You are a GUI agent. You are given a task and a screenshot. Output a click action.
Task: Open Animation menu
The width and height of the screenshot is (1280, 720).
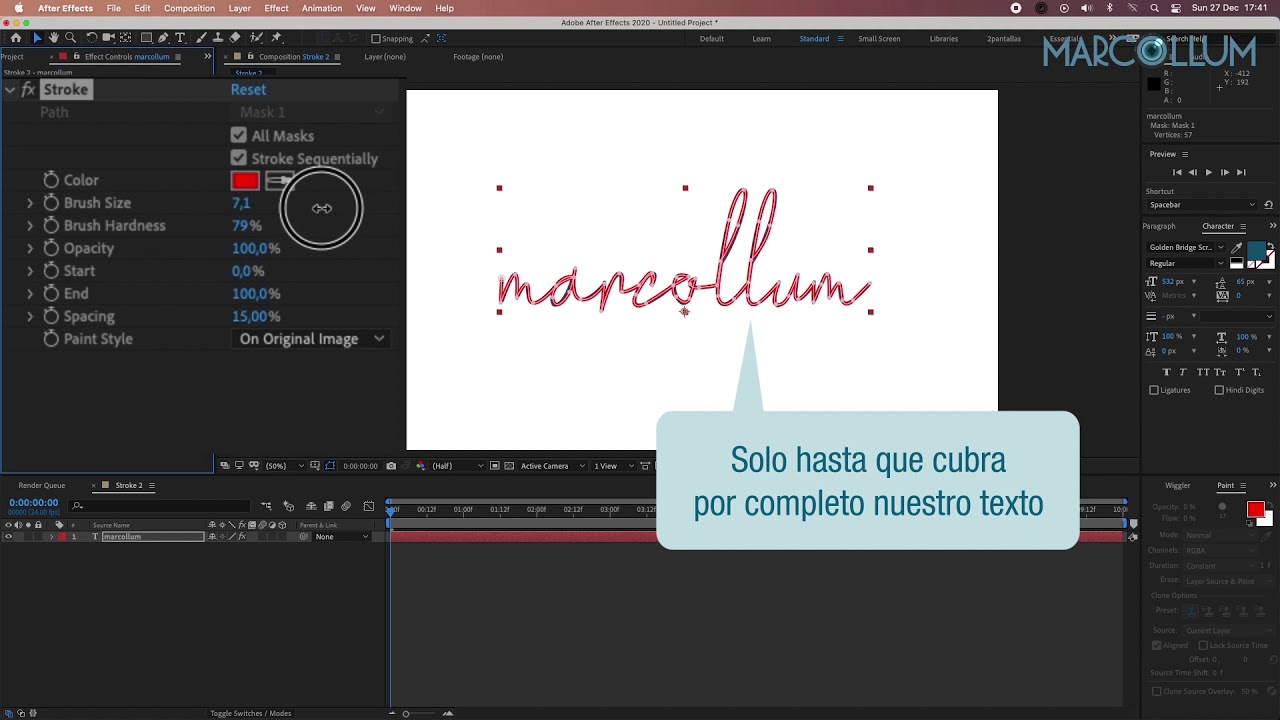322,8
